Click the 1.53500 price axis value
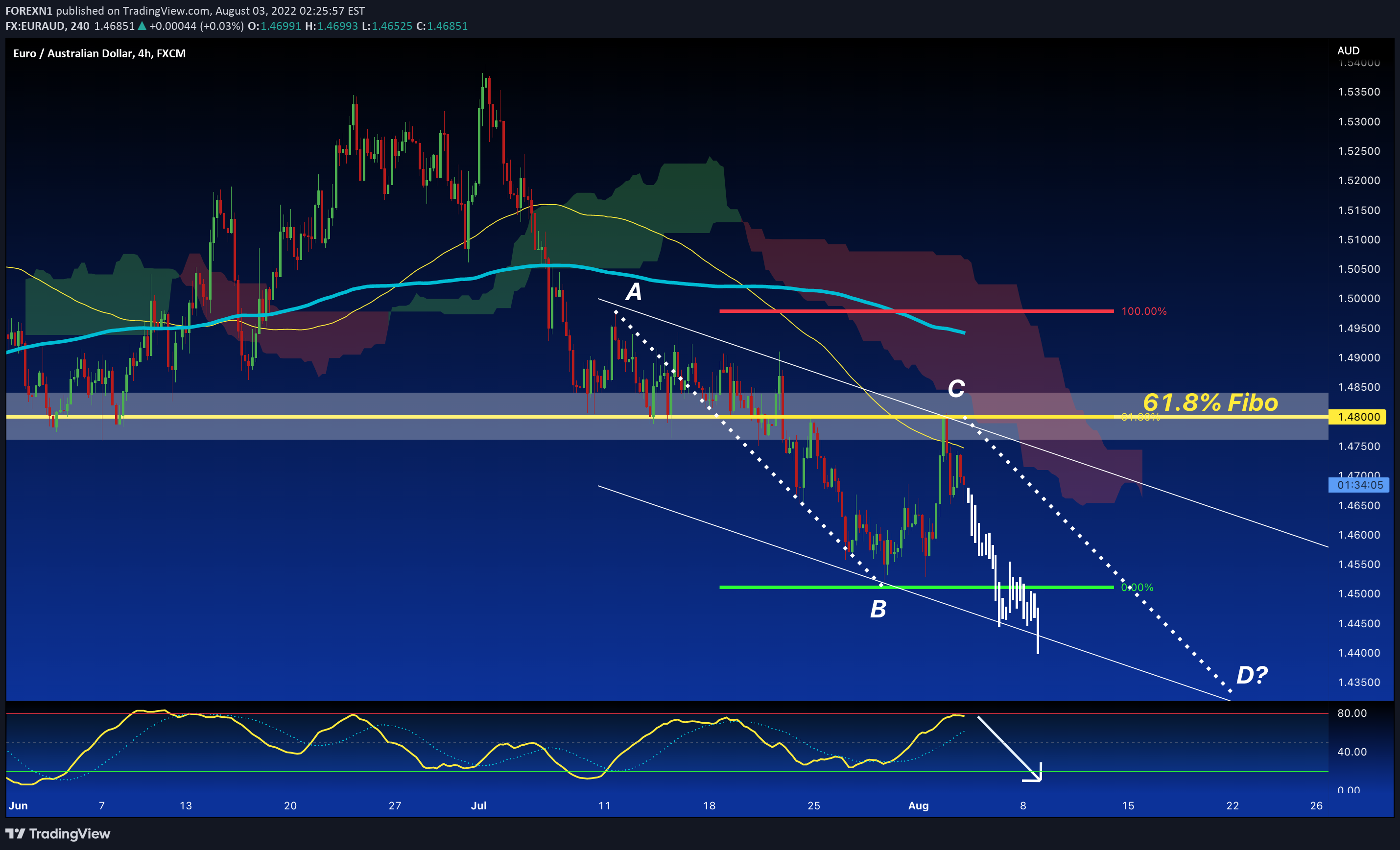 (x=1358, y=92)
